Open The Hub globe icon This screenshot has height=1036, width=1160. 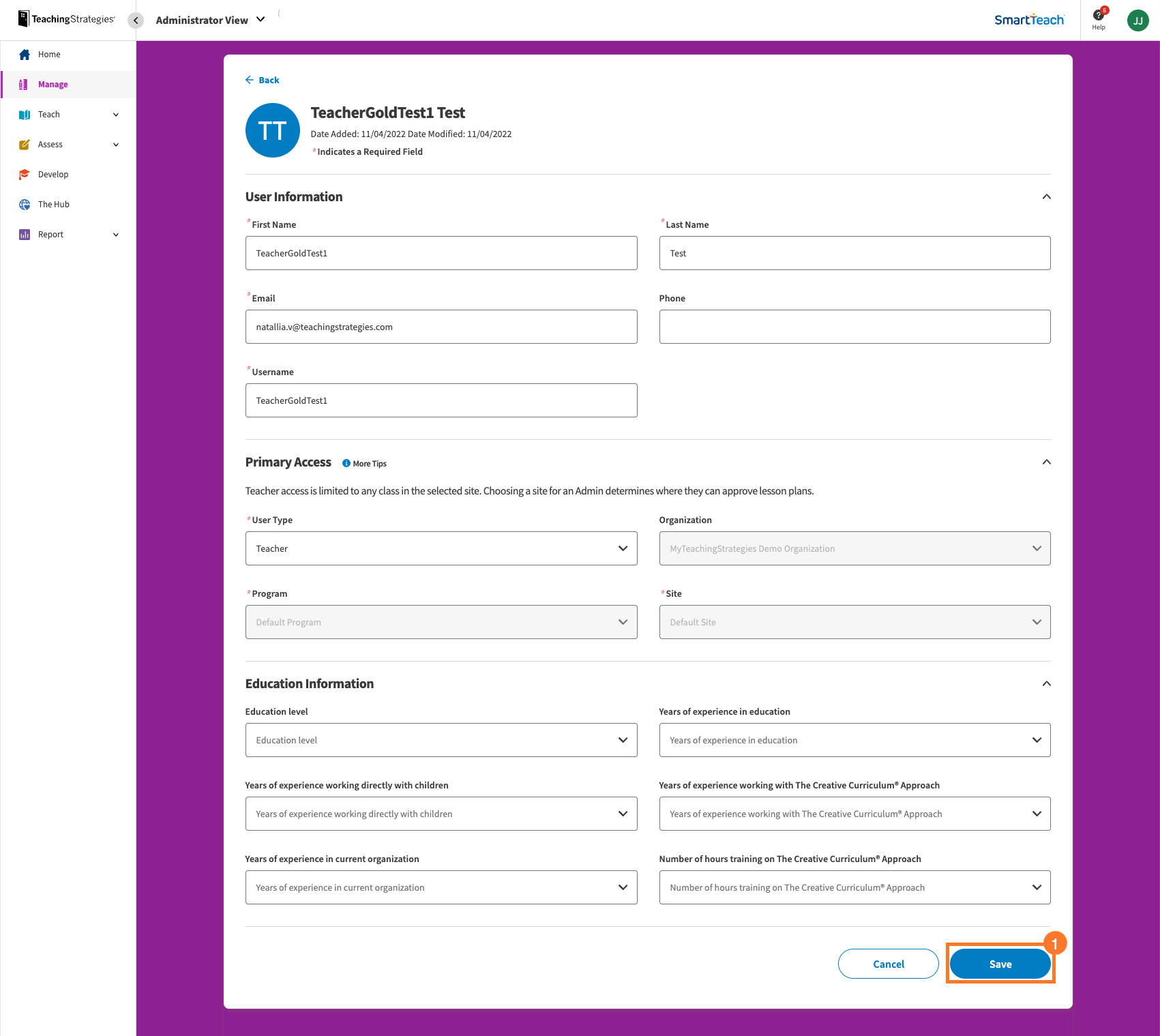tap(25, 204)
